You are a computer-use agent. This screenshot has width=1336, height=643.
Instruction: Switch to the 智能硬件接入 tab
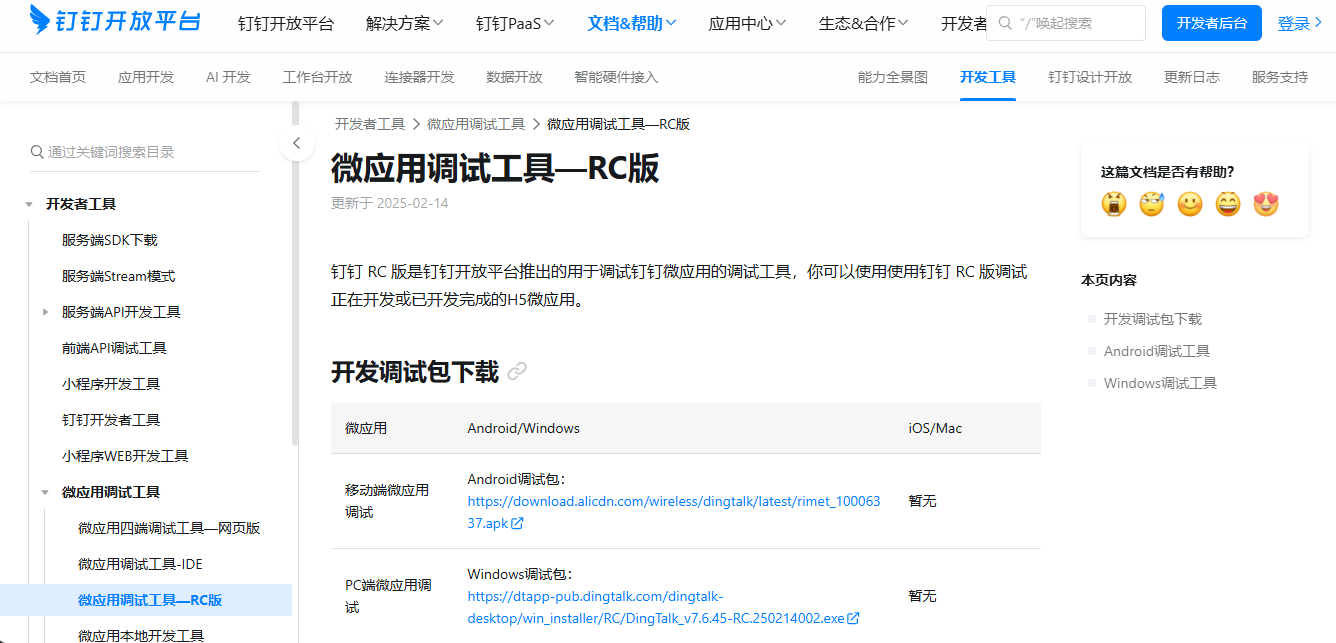(x=616, y=77)
